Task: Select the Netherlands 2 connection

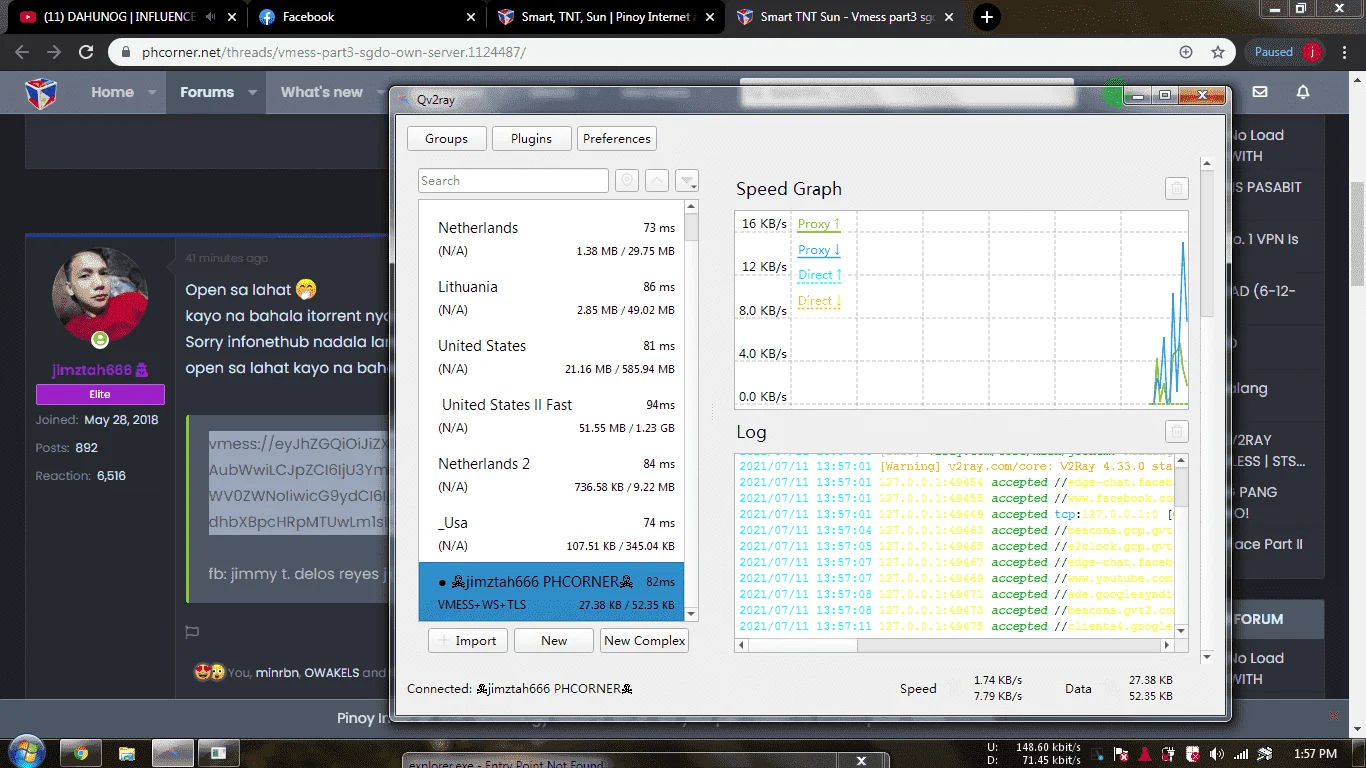Action: [551, 474]
